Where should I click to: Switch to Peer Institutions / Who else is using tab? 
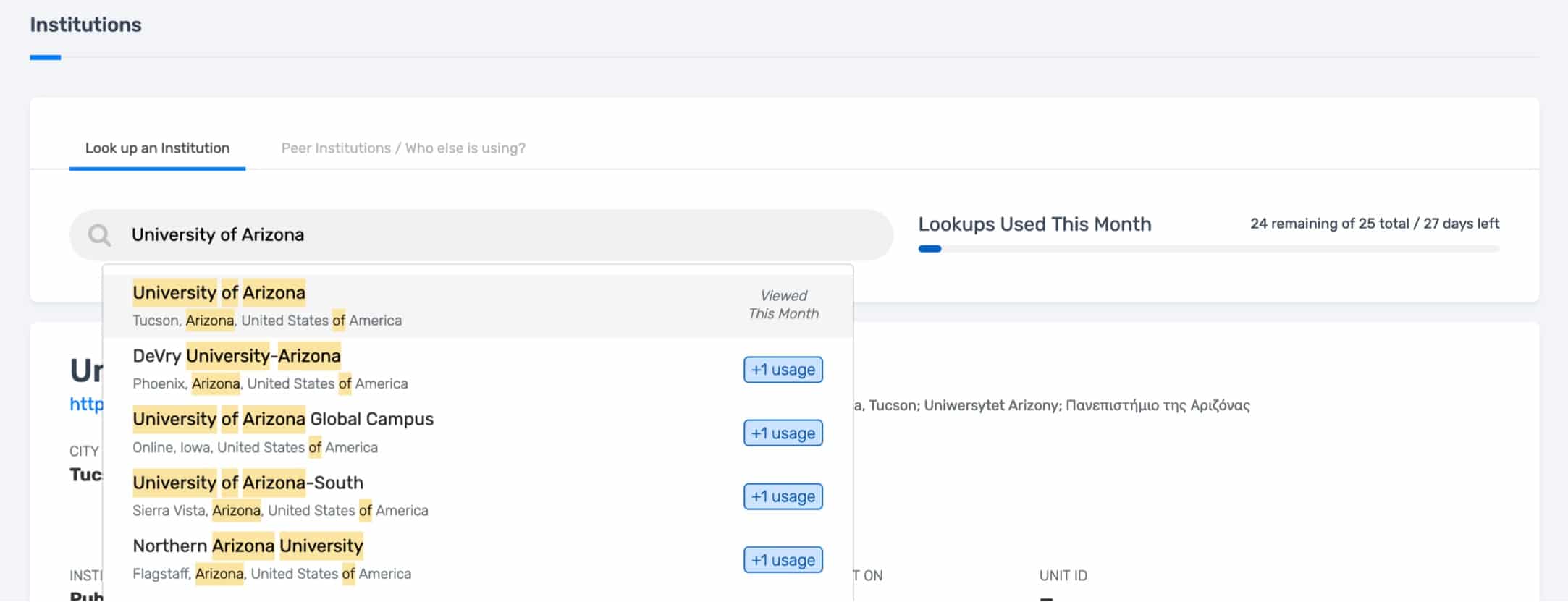403,148
